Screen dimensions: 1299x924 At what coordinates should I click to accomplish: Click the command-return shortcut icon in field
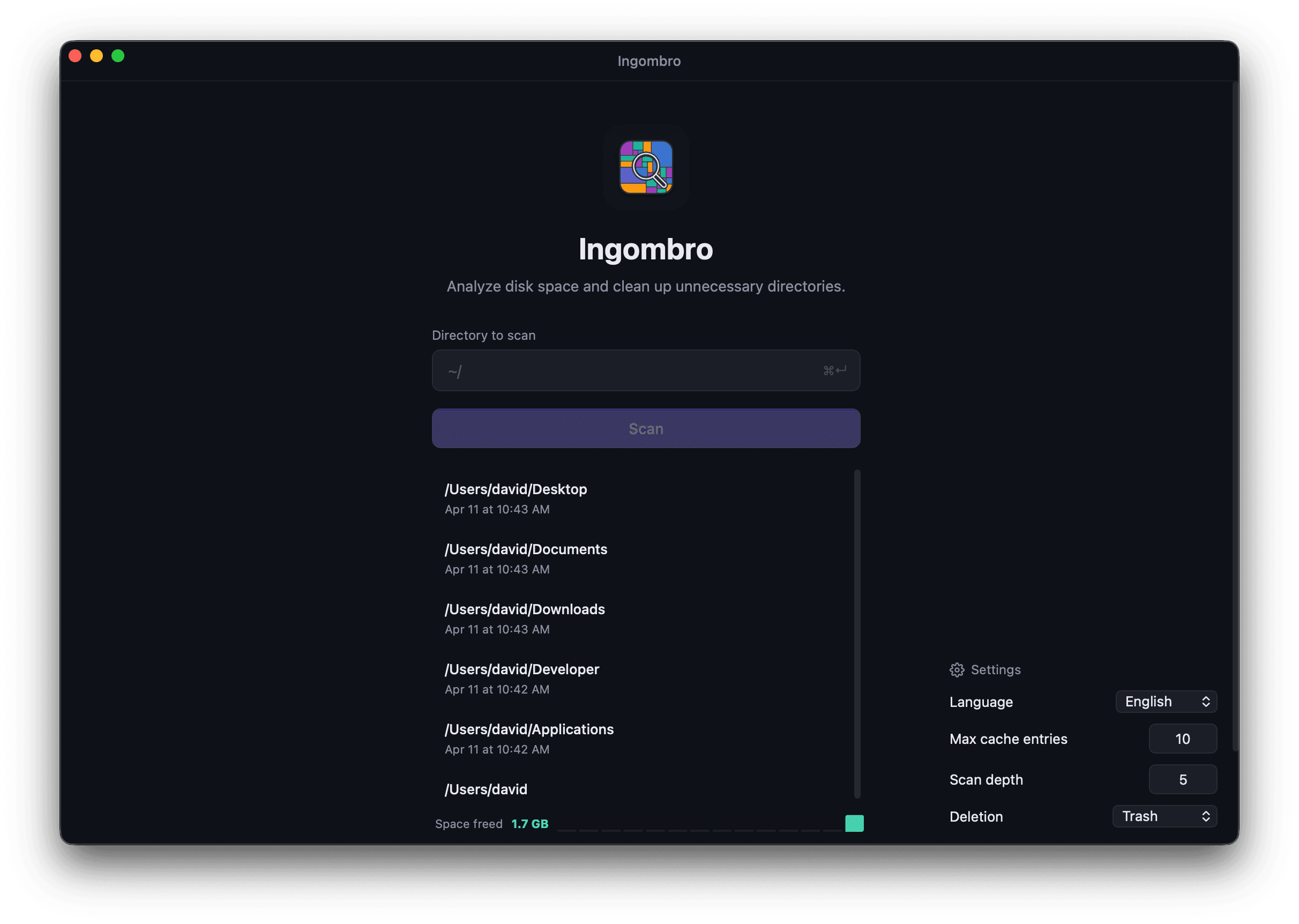pyautogui.click(x=834, y=370)
